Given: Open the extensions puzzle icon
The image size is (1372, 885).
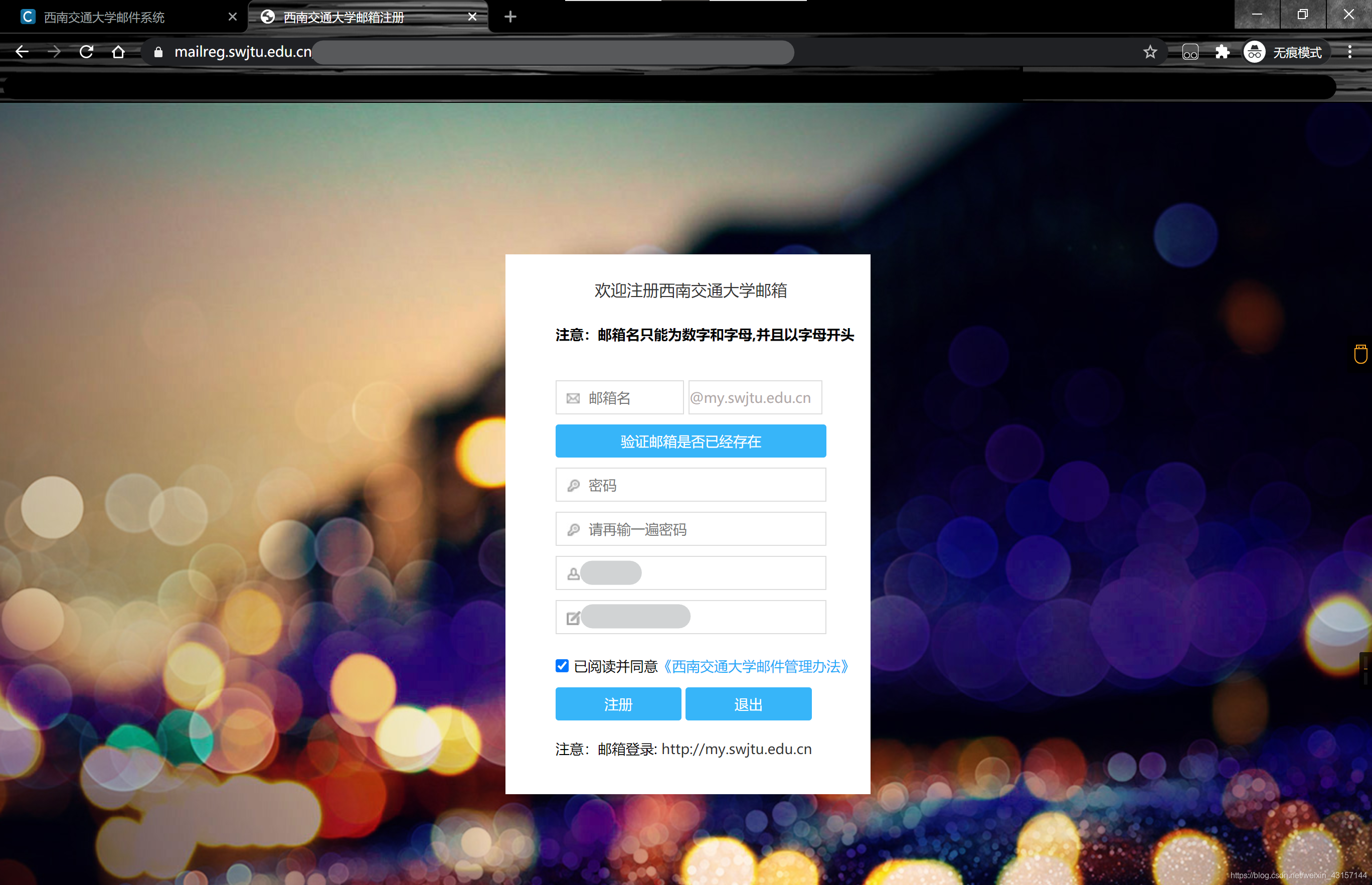Looking at the screenshot, I should point(1222,52).
